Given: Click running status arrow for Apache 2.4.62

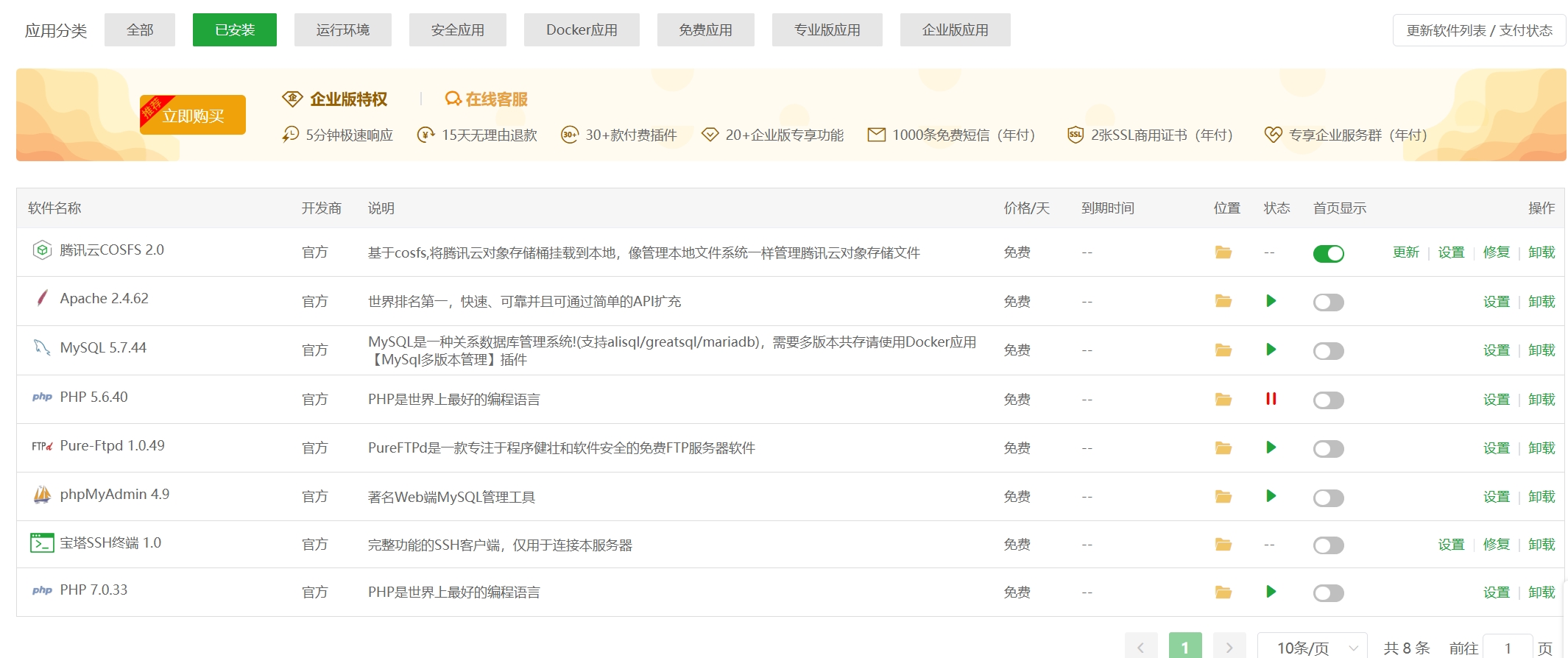Looking at the screenshot, I should [1271, 301].
